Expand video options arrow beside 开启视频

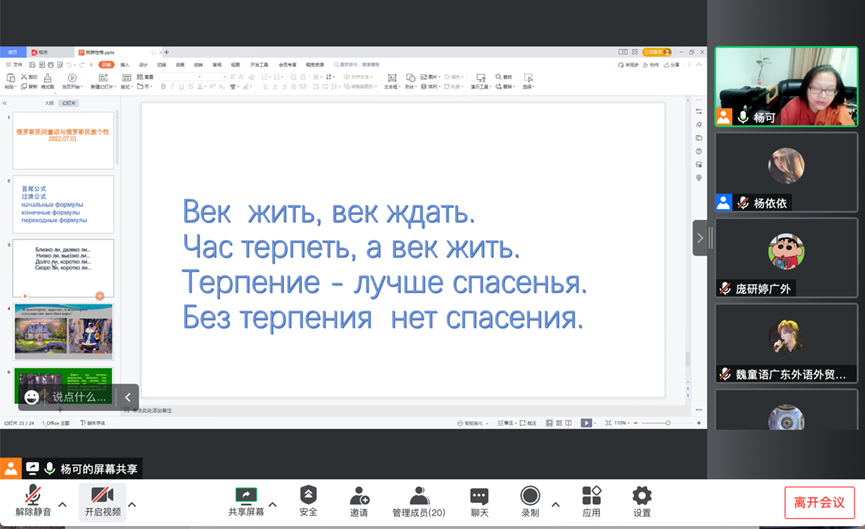point(132,504)
